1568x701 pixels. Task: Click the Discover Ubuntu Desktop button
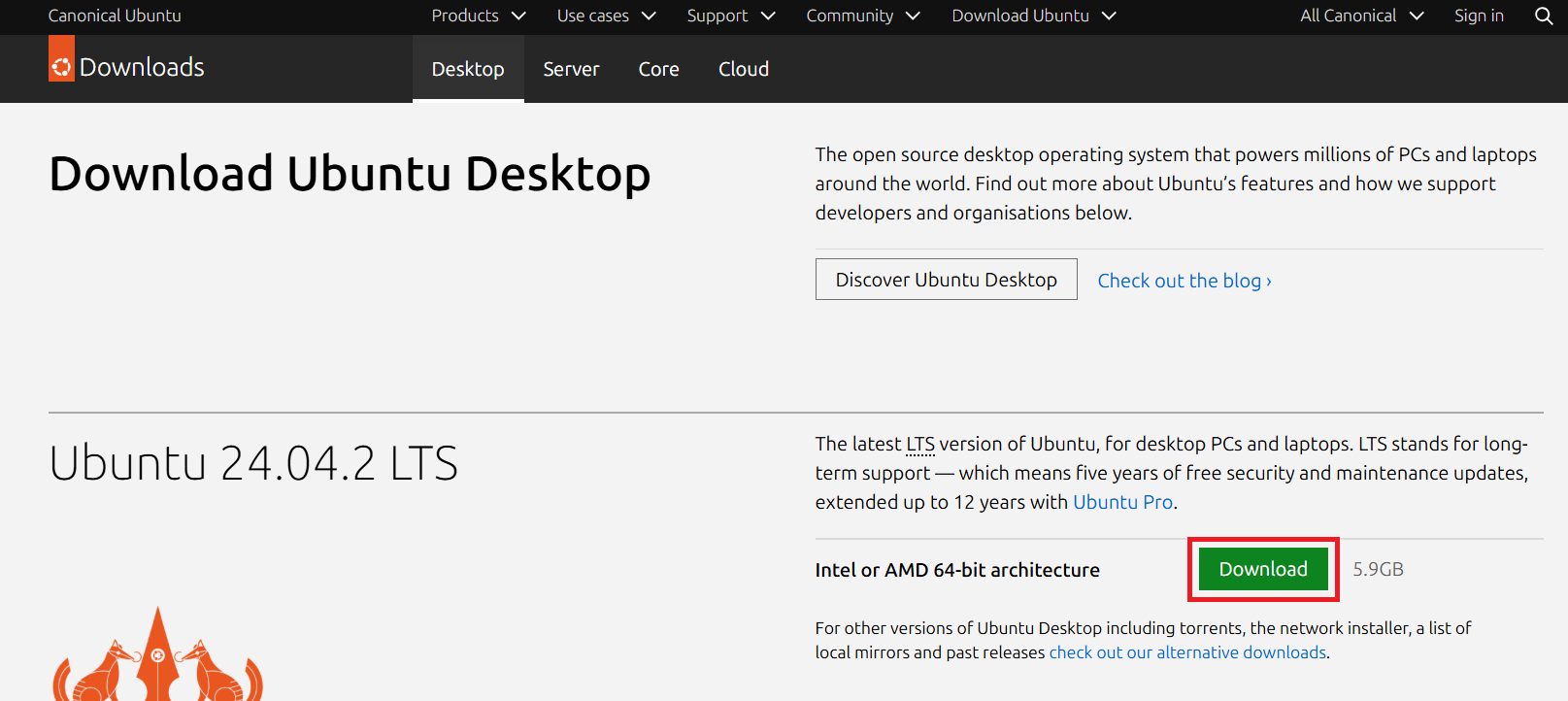click(x=946, y=280)
